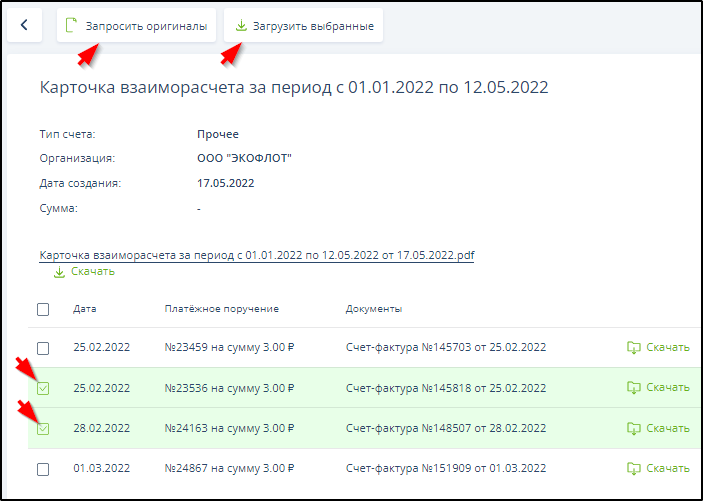Sort by the Дата column header
Screen dimensions: 703x501
point(85,309)
